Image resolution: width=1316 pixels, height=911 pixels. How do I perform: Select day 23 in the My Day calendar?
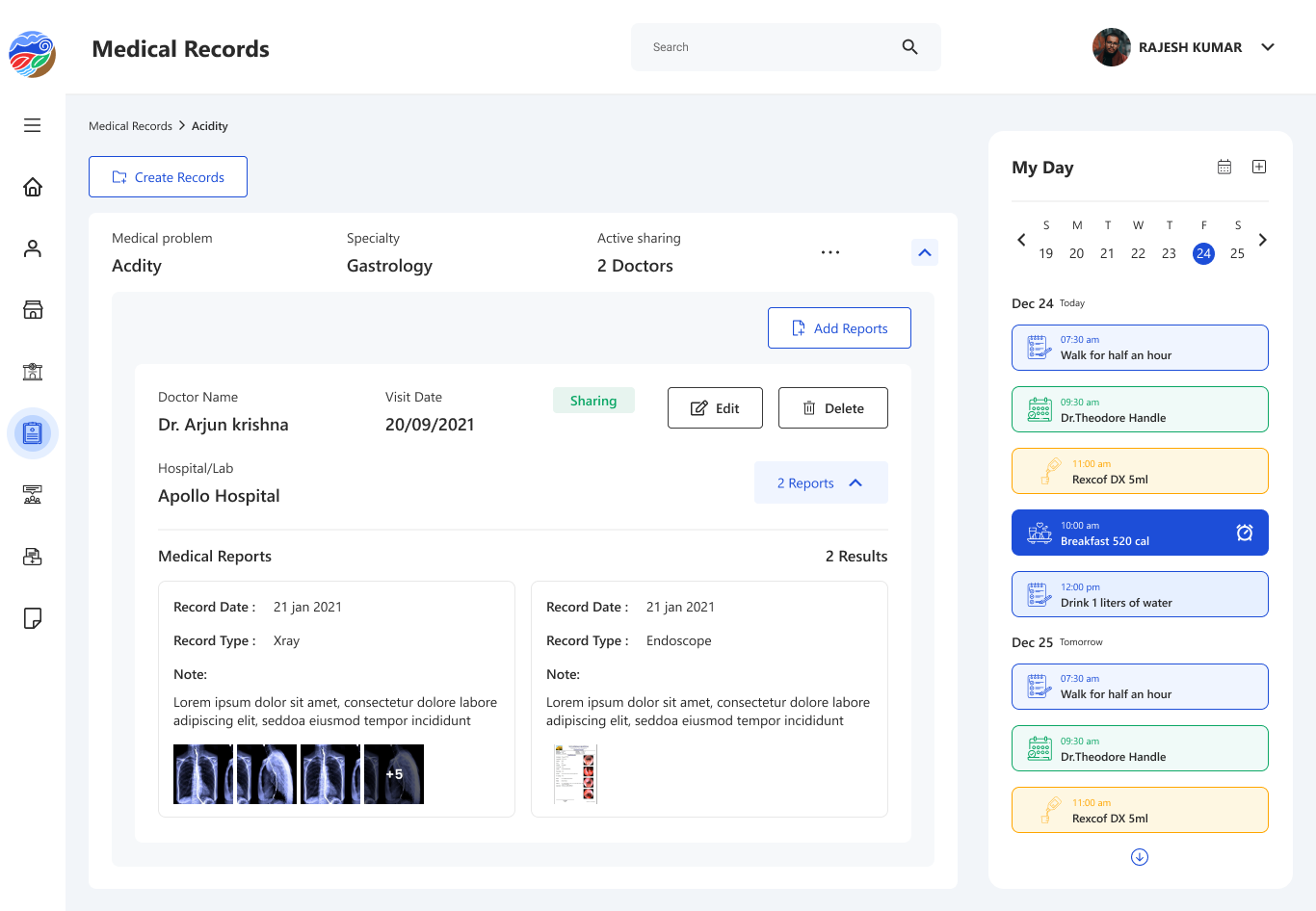click(x=1170, y=253)
